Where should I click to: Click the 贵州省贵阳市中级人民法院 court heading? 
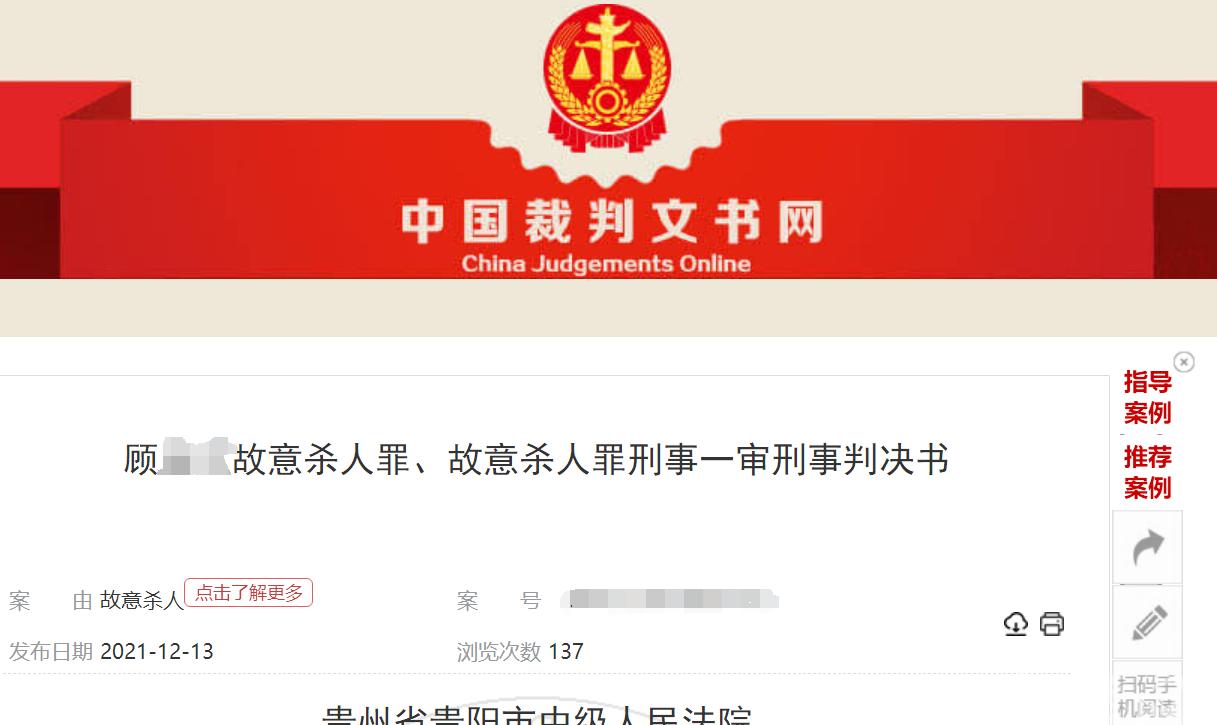[x=536, y=715]
